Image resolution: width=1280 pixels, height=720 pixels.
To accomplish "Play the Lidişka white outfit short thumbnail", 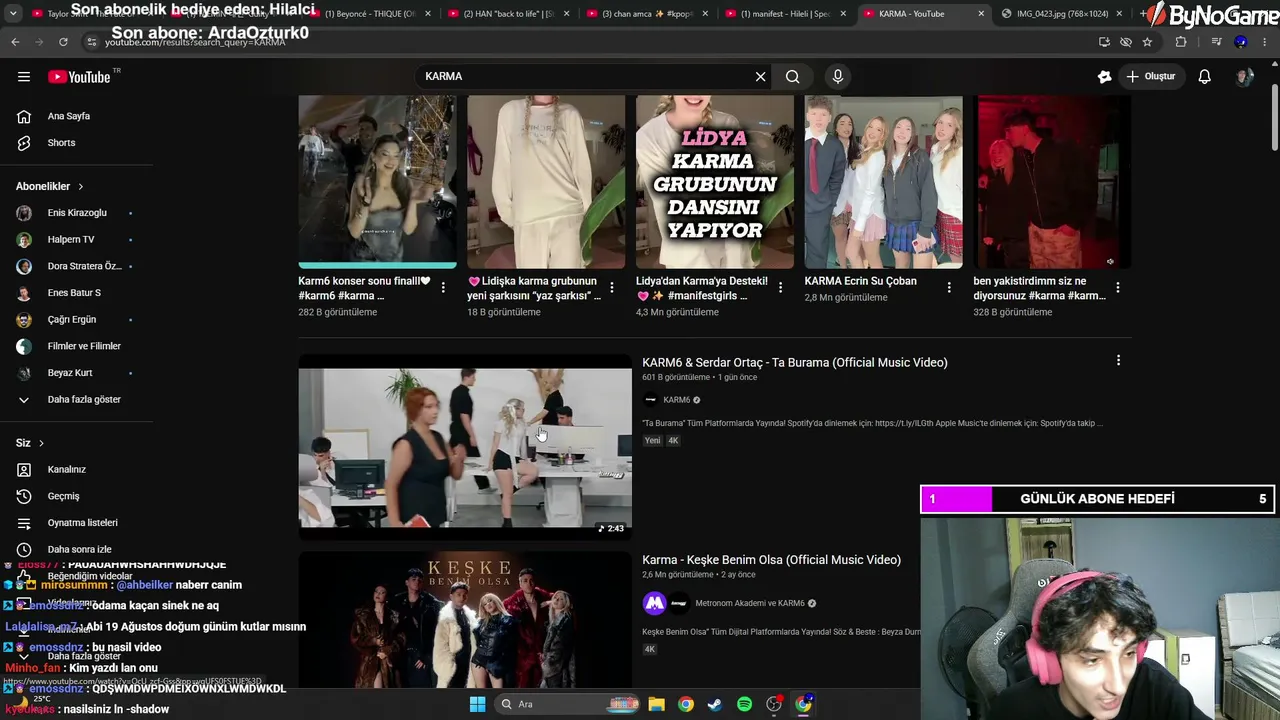I will [x=546, y=182].
